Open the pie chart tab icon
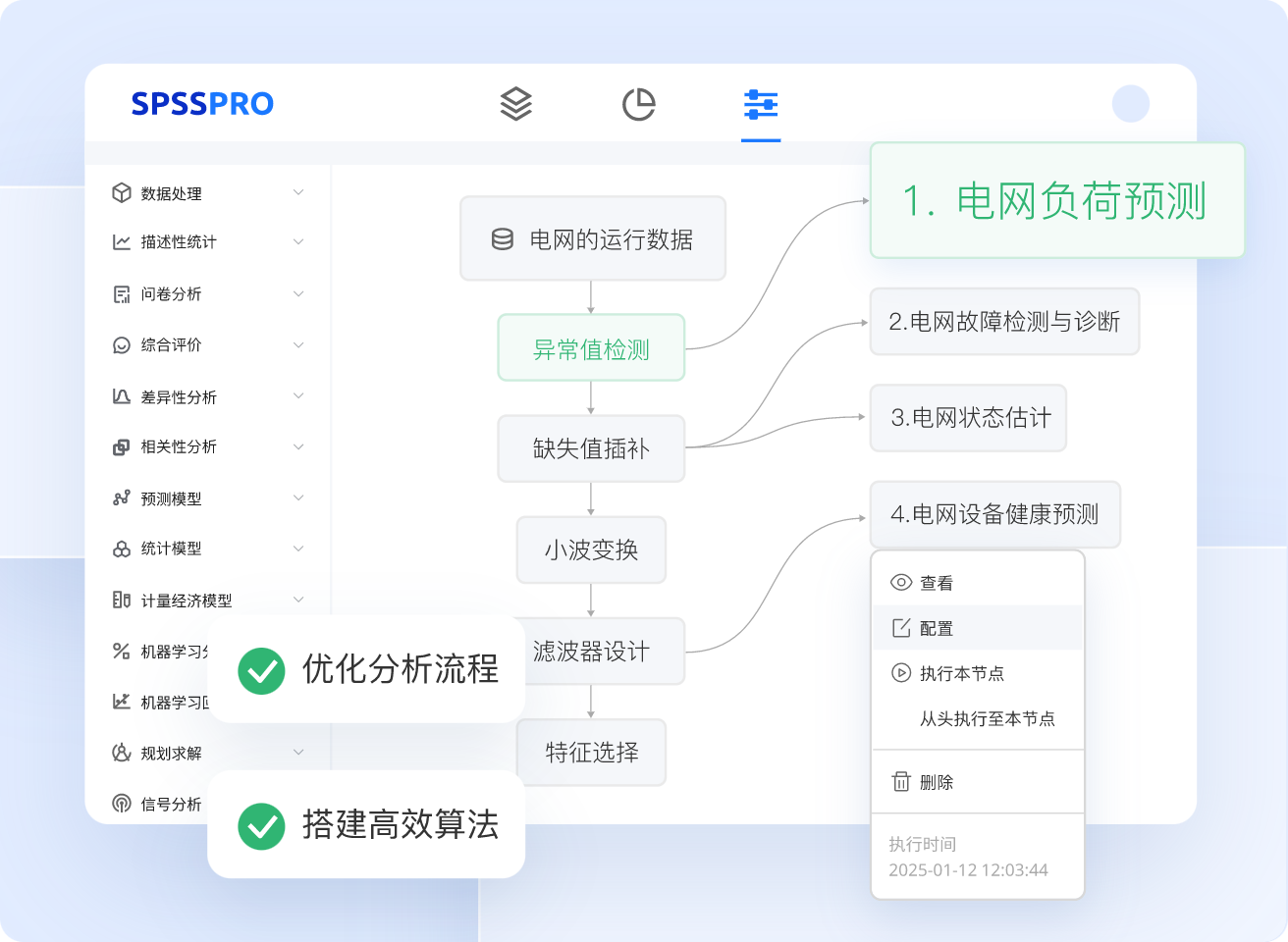 639,104
